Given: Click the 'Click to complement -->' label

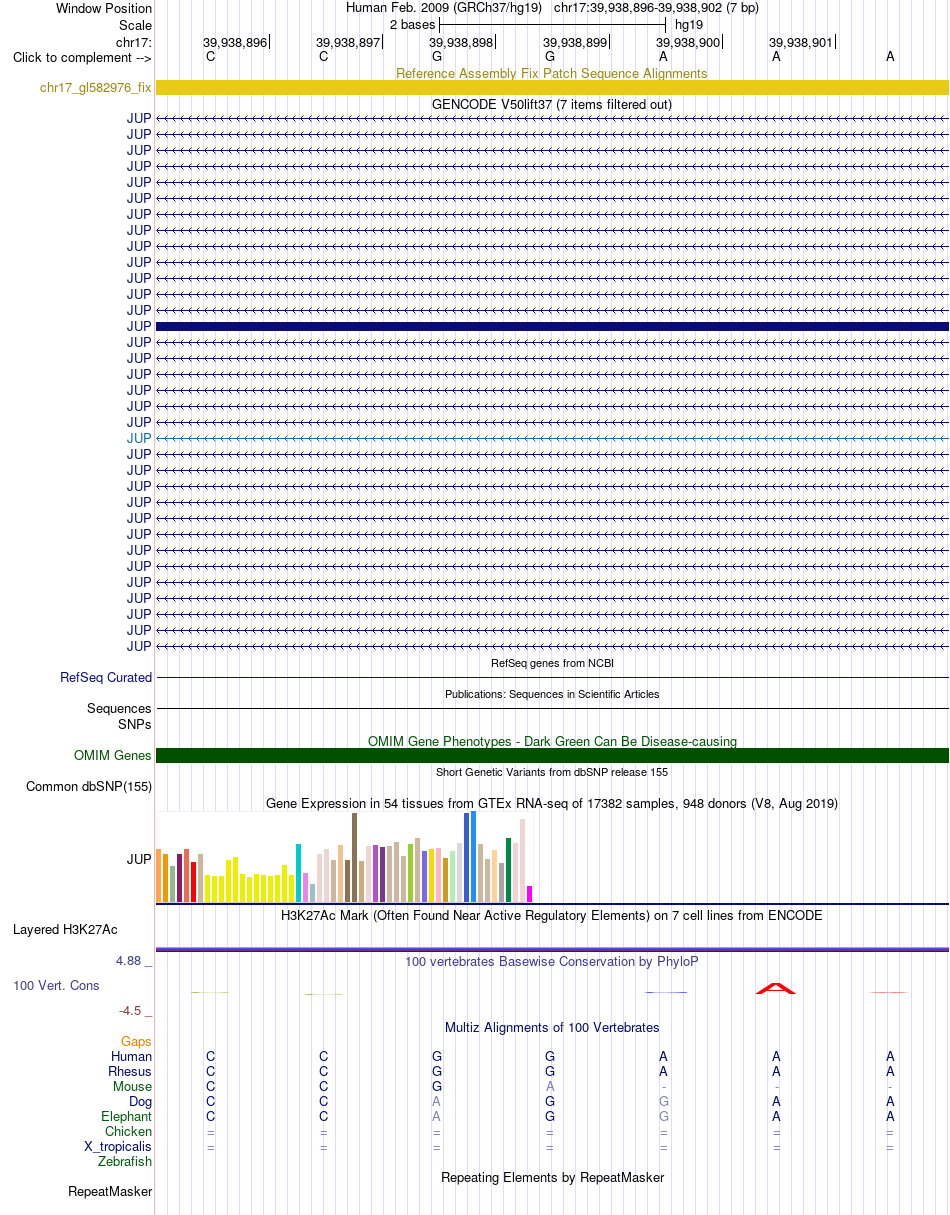Looking at the screenshot, I should click(x=82, y=57).
